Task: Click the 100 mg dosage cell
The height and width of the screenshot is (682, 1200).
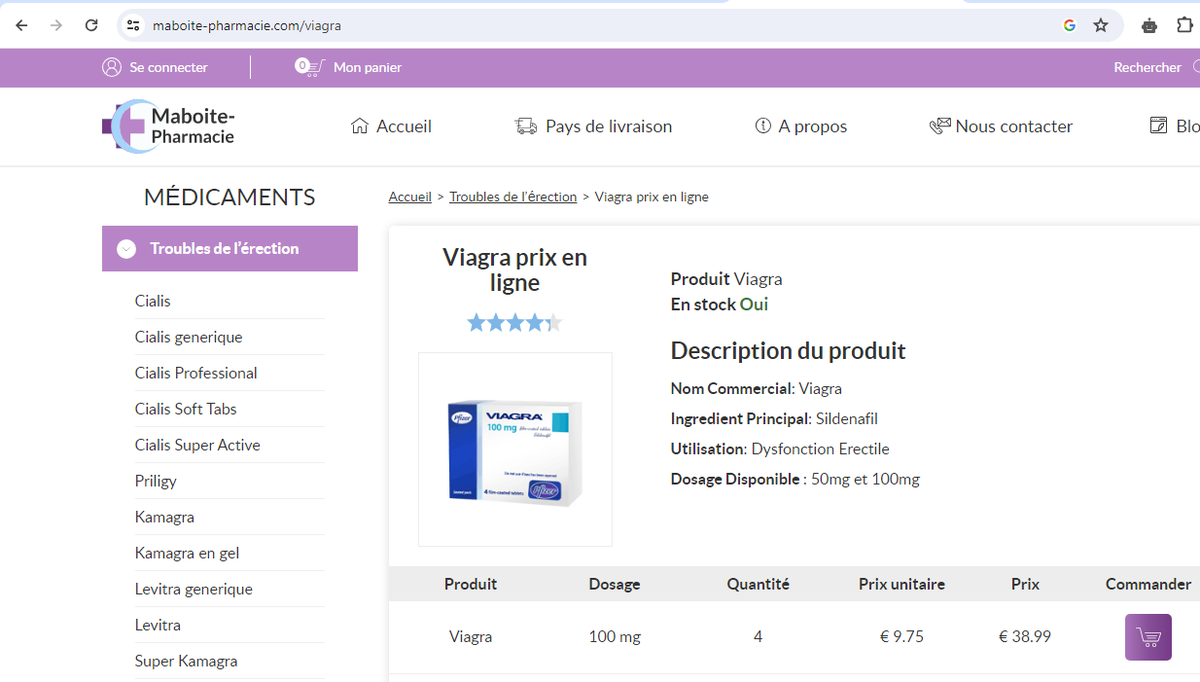Action: [615, 636]
